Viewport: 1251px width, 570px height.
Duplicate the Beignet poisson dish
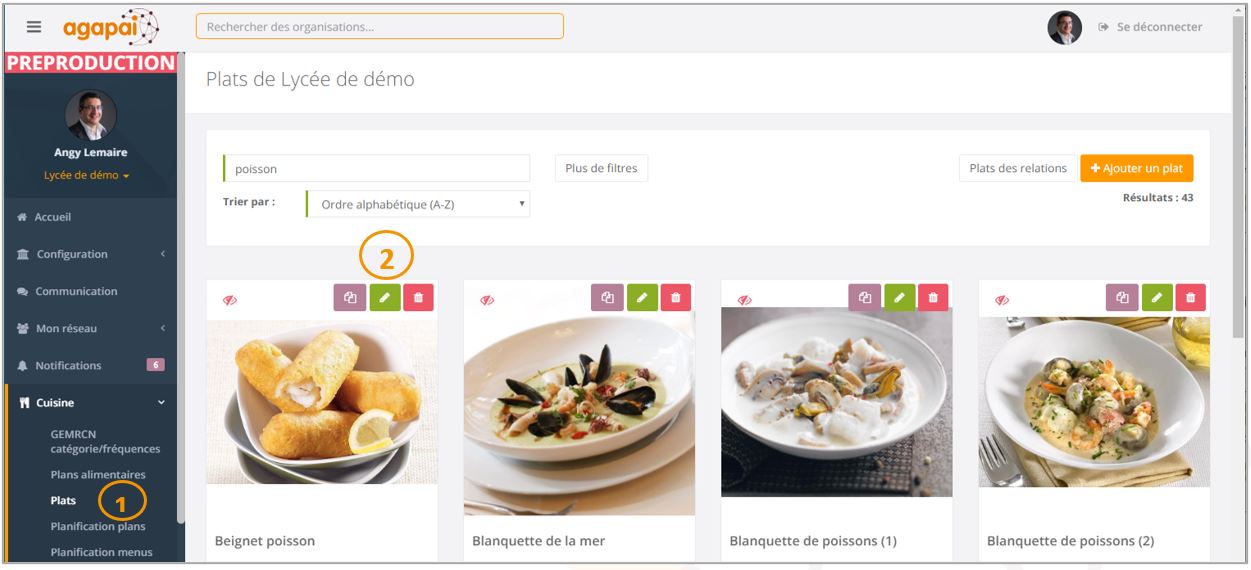(350, 297)
